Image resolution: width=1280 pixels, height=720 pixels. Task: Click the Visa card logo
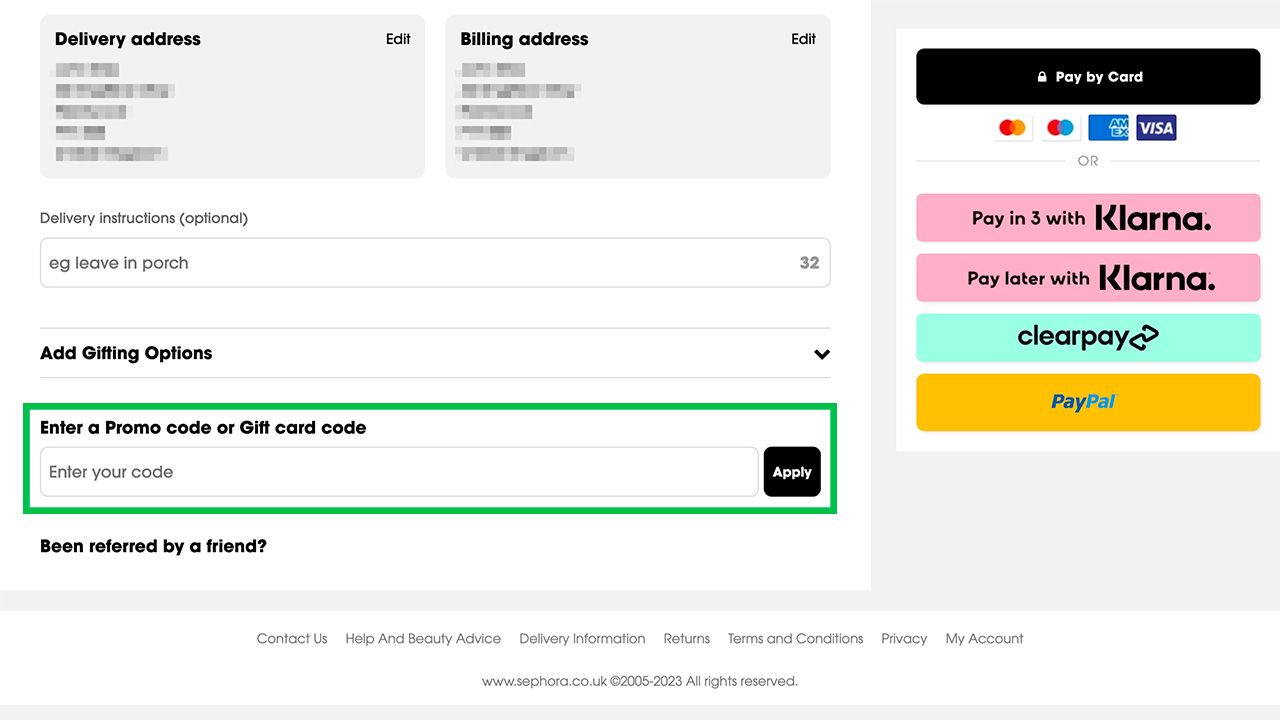[1156, 128]
